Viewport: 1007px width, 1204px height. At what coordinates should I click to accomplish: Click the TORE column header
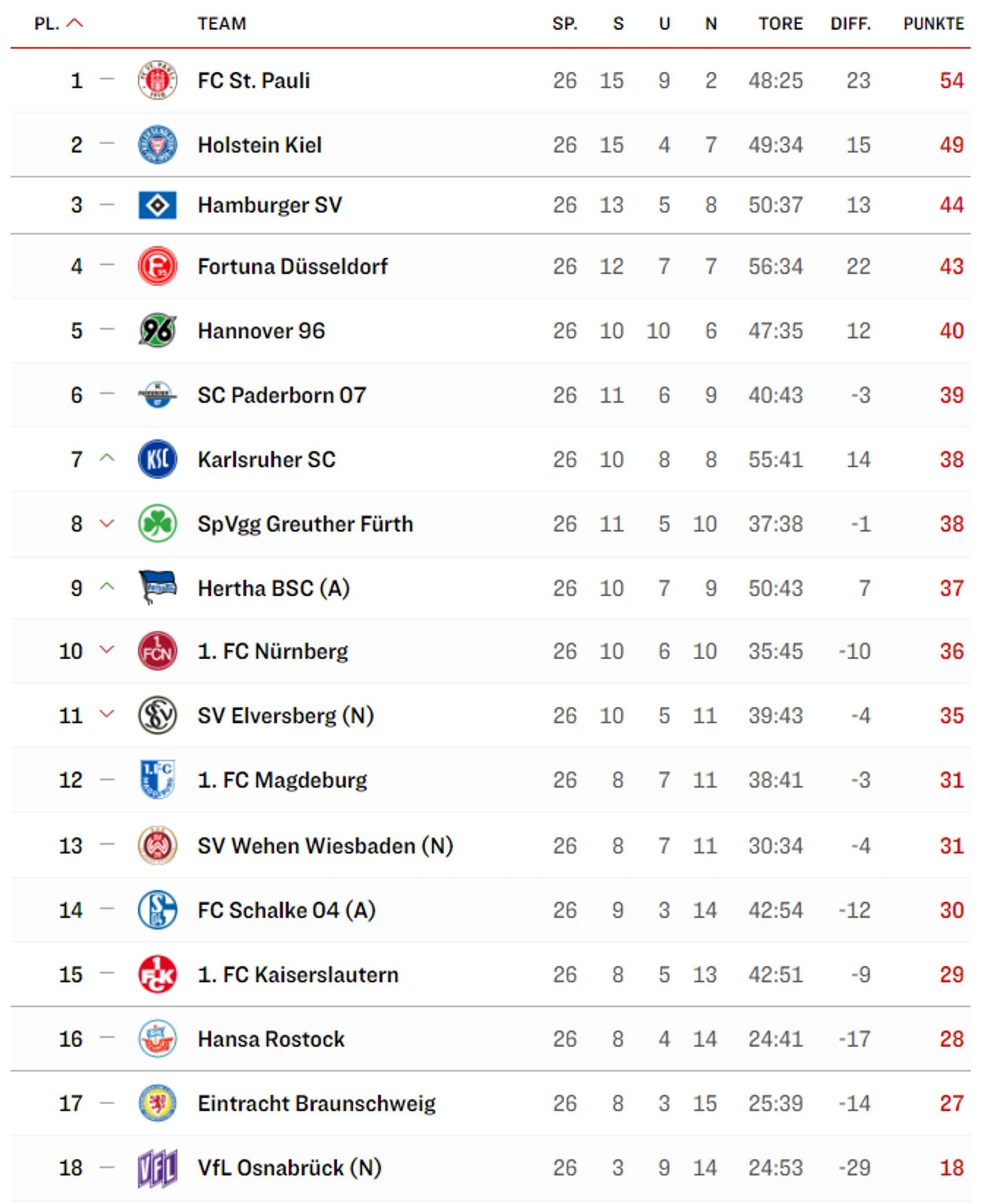coord(781,23)
